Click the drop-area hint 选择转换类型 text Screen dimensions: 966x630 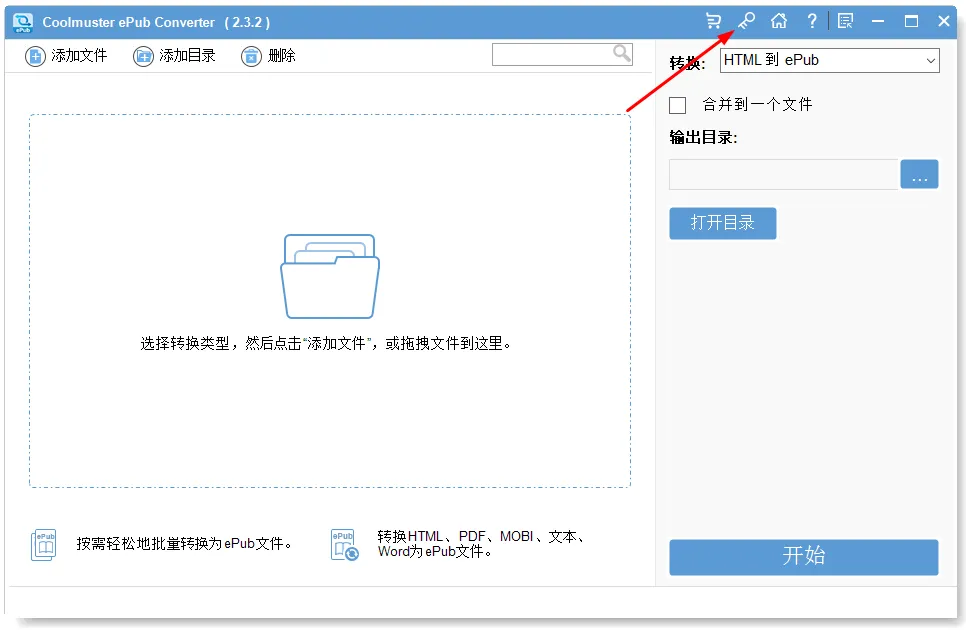coord(326,344)
